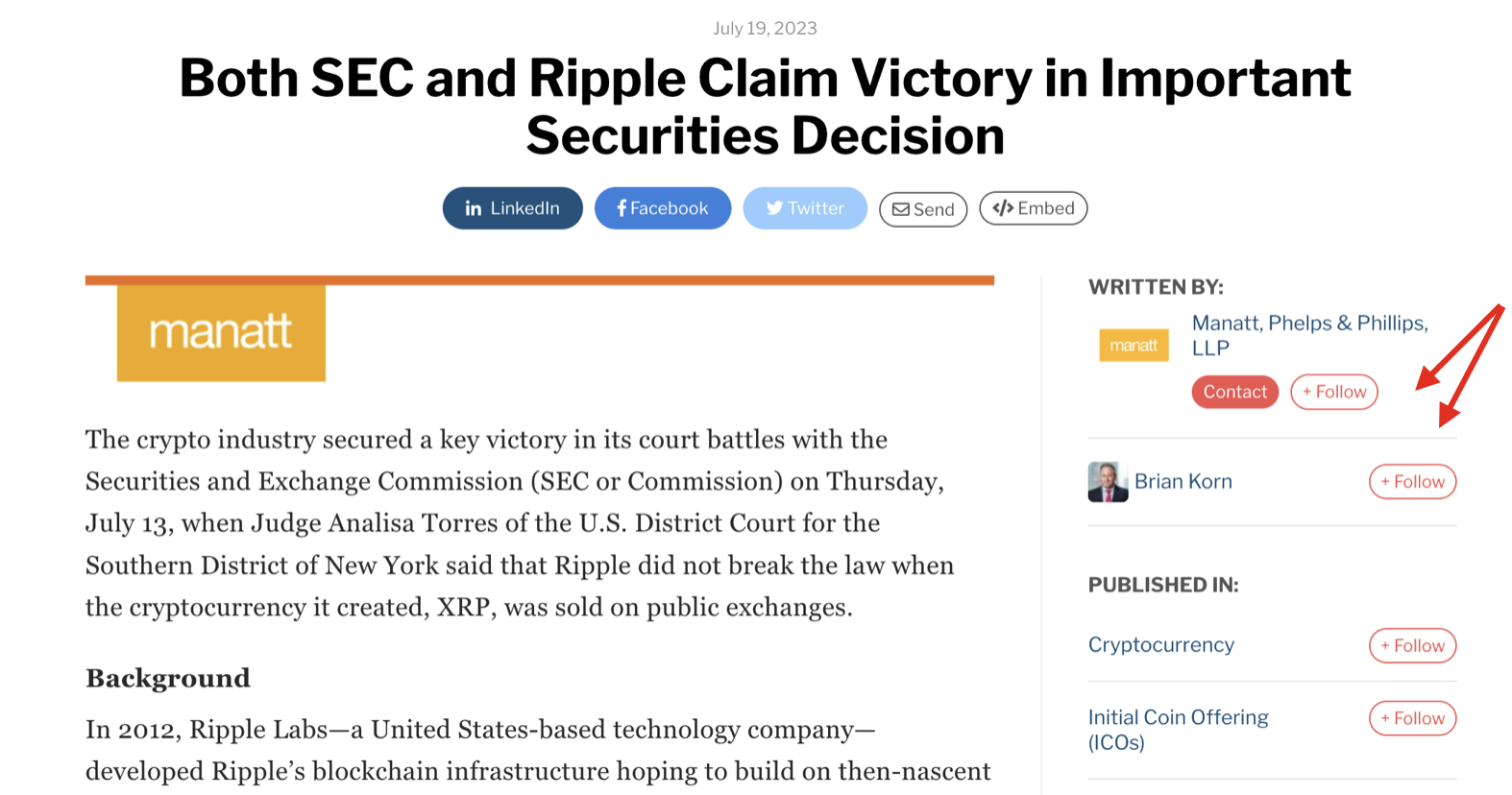Image resolution: width=1512 pixels, height=795 pixels.
Task: Click the LinkedIn 'in' logo icon
Action: pyautogui.click(x=474, y=208)
